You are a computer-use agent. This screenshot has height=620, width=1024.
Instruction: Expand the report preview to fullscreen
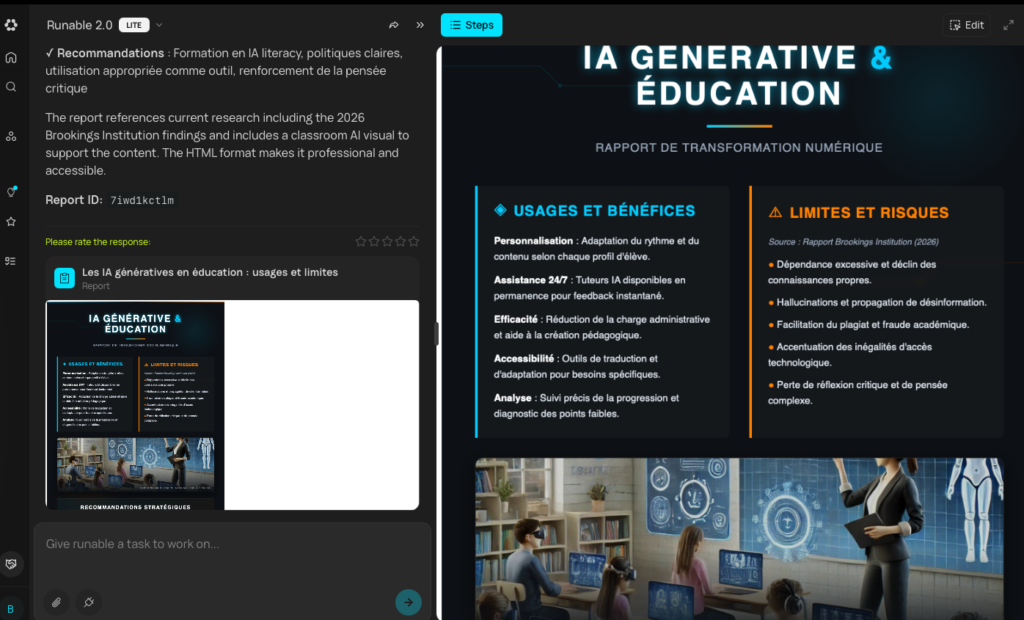(x=1008, y=25)
